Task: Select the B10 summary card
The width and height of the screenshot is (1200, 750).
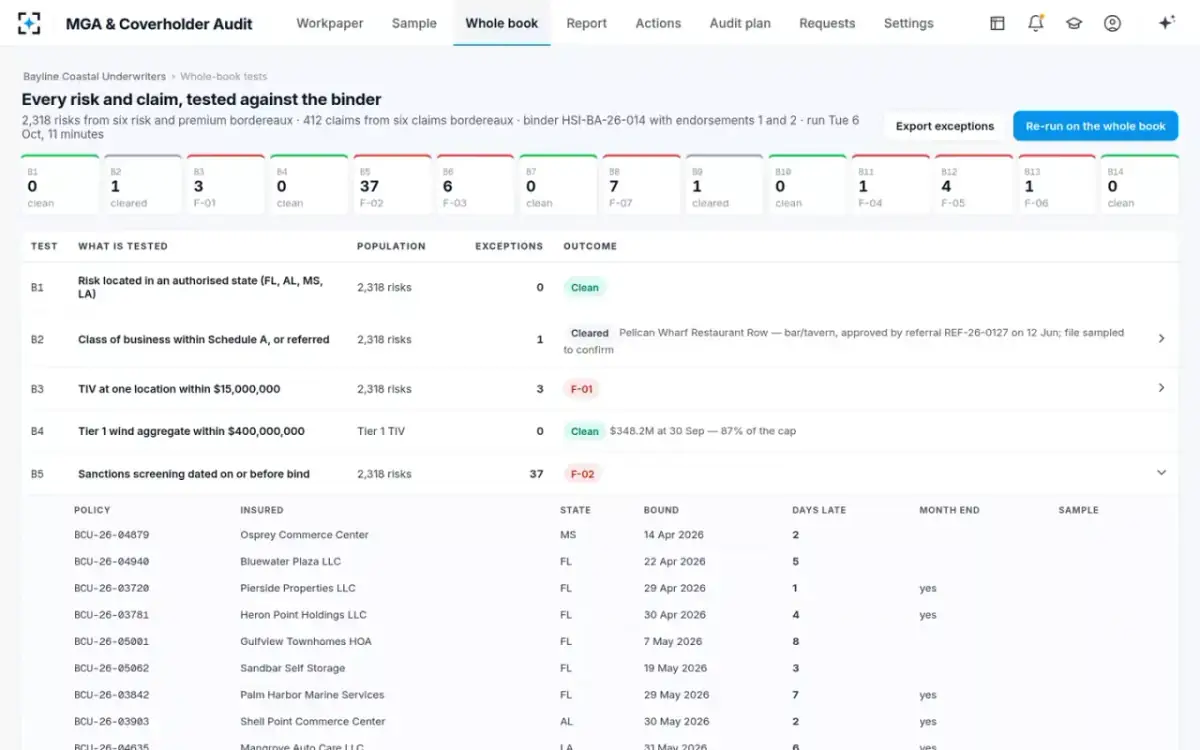Action: [807, 185]
